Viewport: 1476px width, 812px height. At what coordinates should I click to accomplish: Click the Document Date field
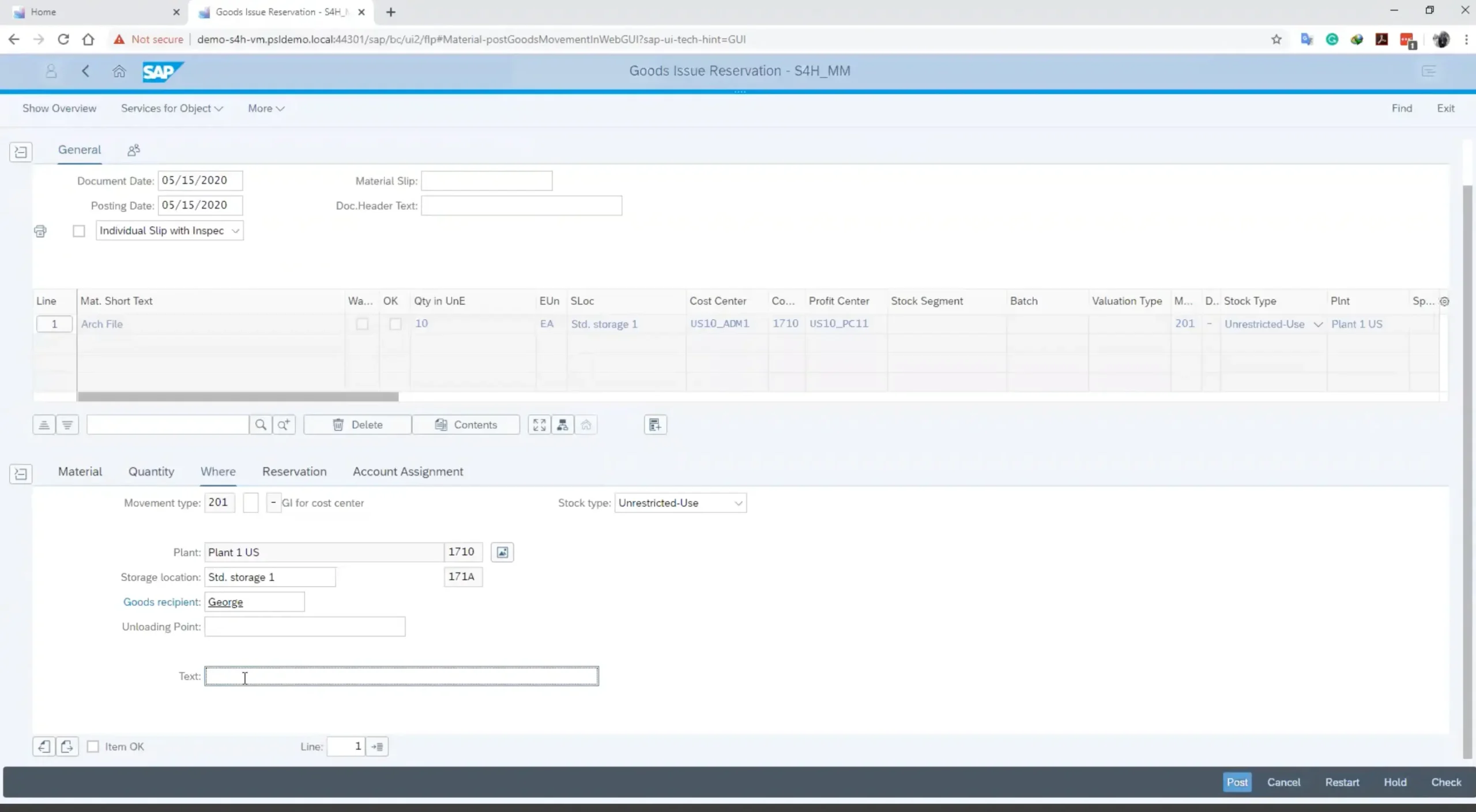(x=200, y=181)
